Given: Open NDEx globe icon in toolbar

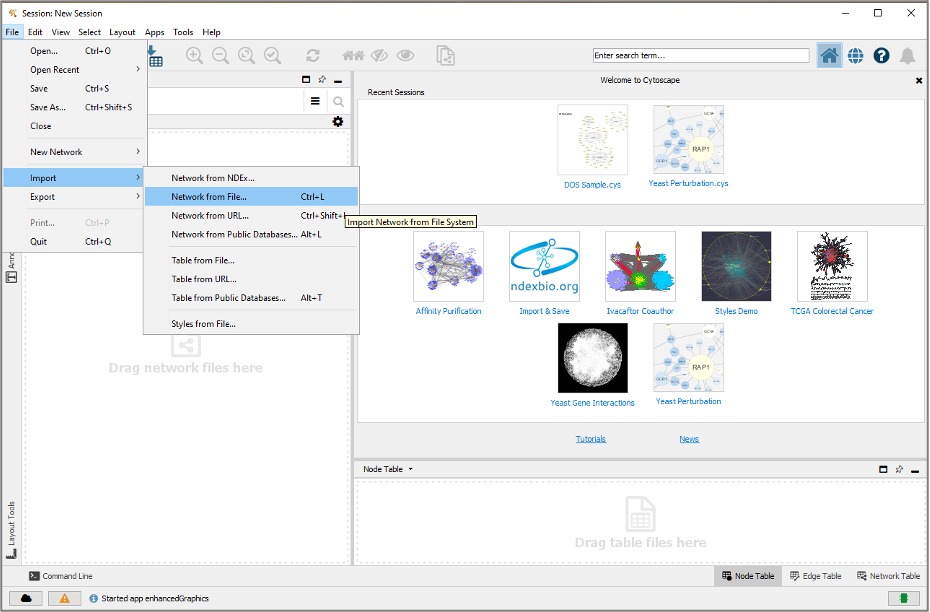Looking at the screenshot, I should click(855, 56).
